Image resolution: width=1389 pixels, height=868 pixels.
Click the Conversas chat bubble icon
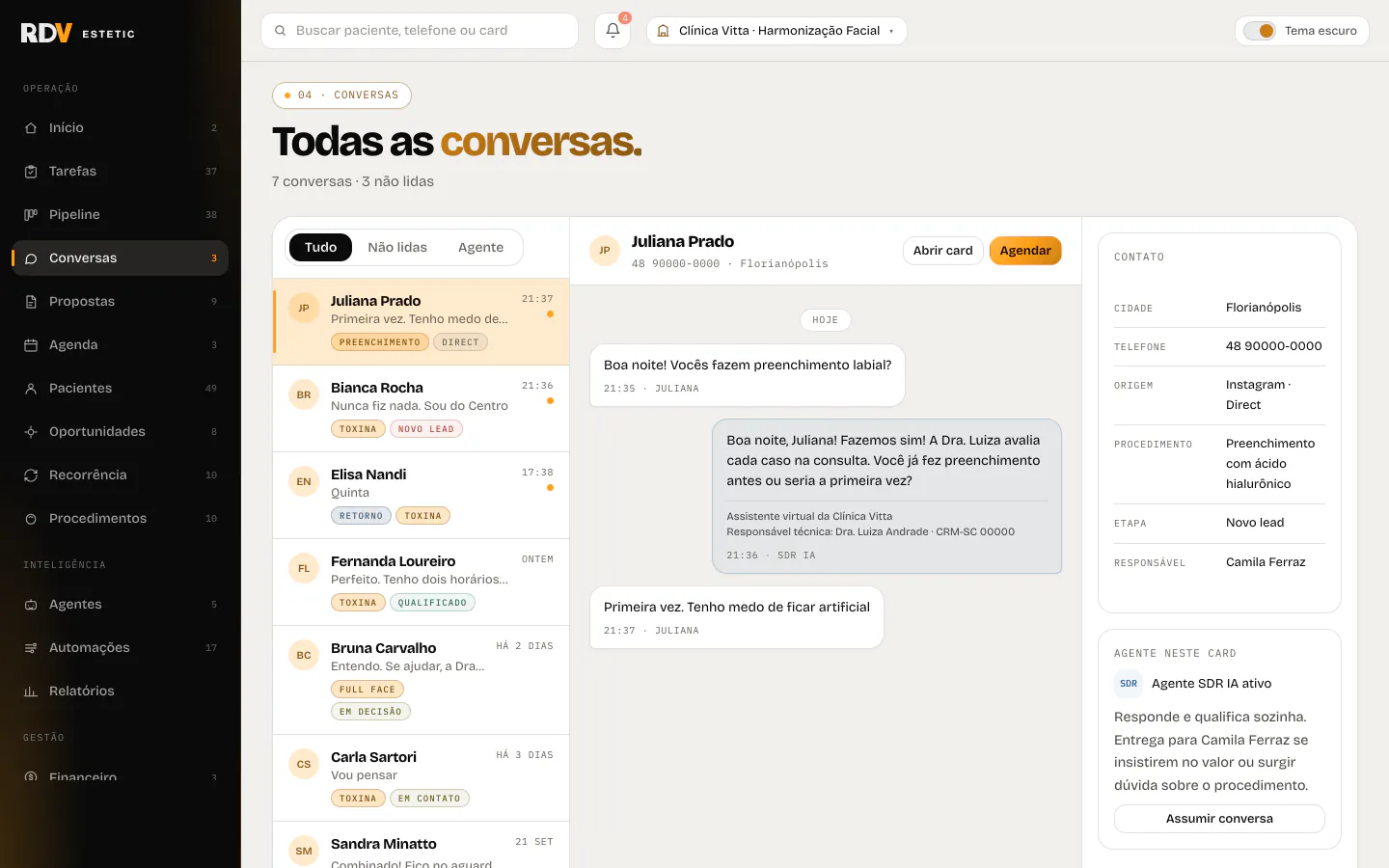click(31, 258)
